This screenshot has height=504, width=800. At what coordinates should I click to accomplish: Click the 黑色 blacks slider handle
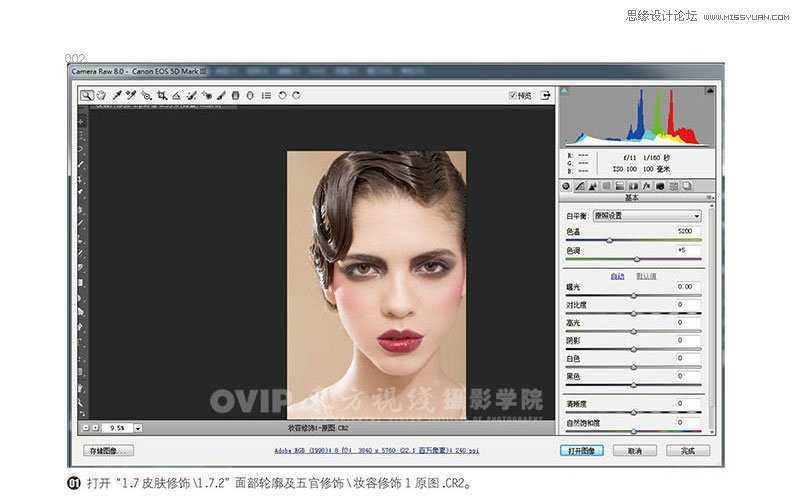[634, 385]
